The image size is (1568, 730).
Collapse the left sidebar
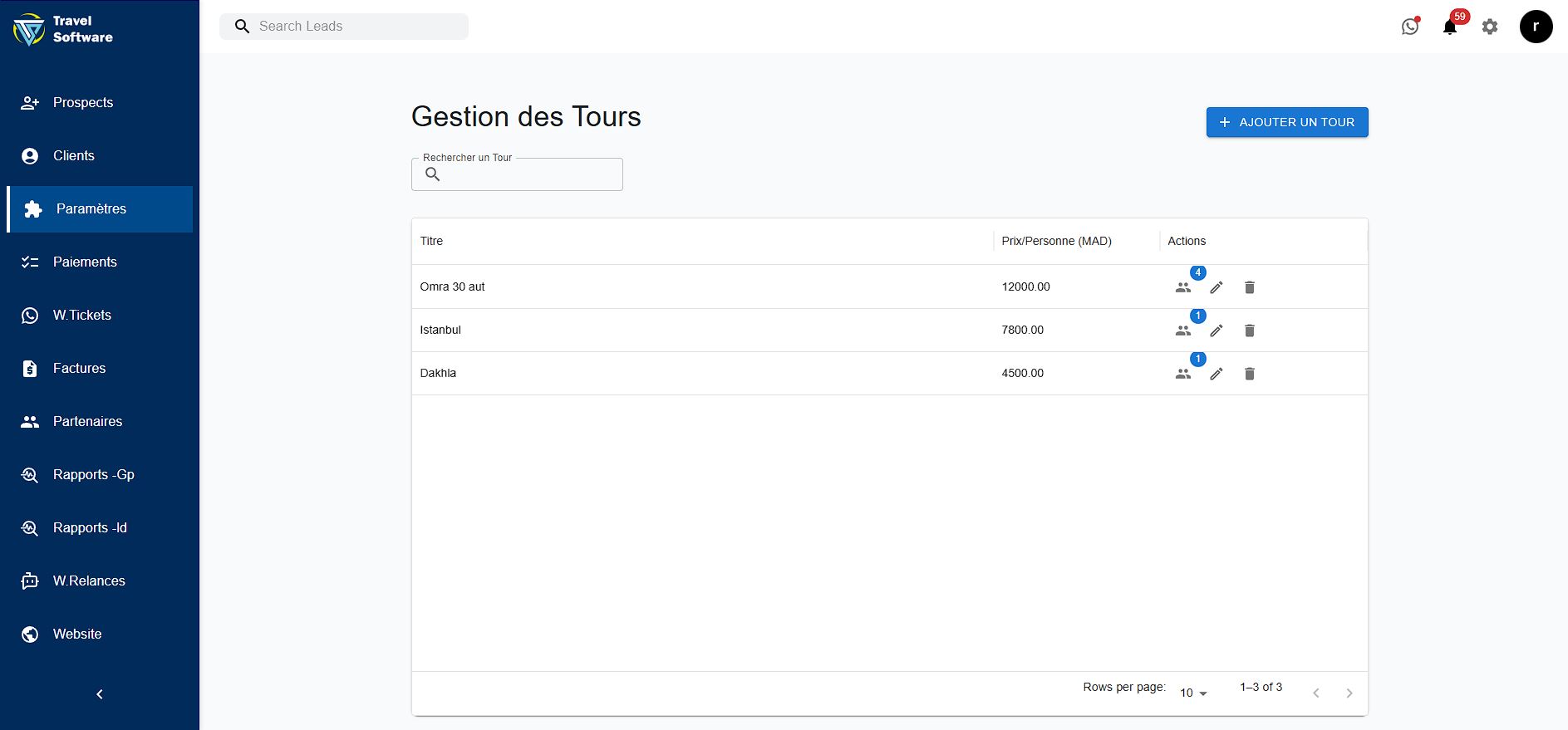(100, 694)
